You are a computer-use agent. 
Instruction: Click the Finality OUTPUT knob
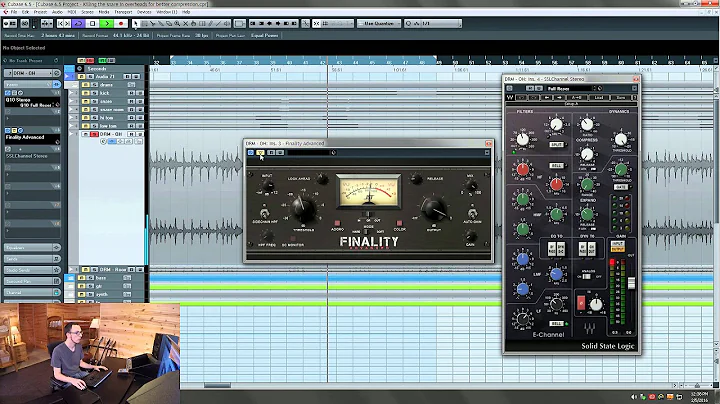point(434,209)
